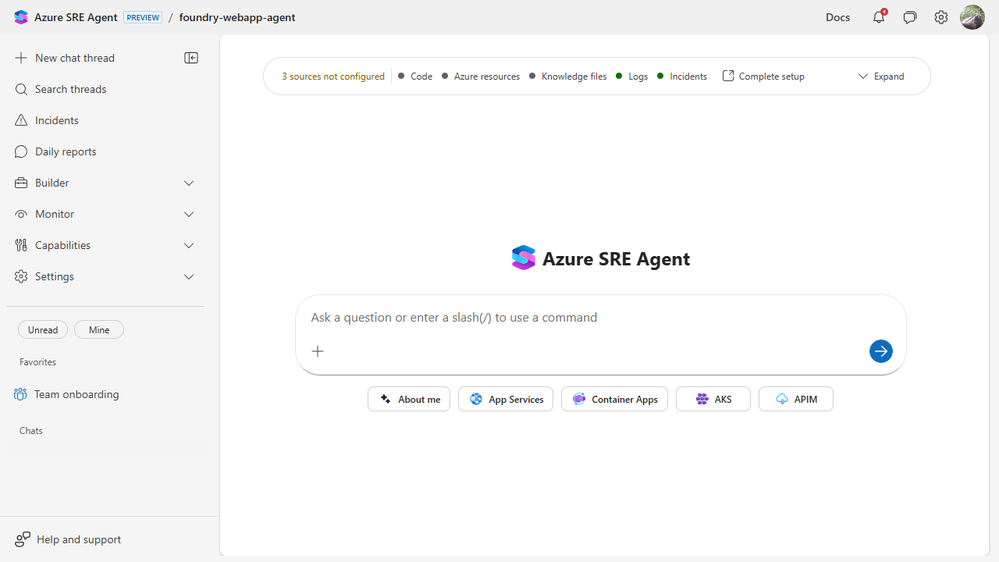
Task: Open the settings gear in top bar
Action: [941, 17]
